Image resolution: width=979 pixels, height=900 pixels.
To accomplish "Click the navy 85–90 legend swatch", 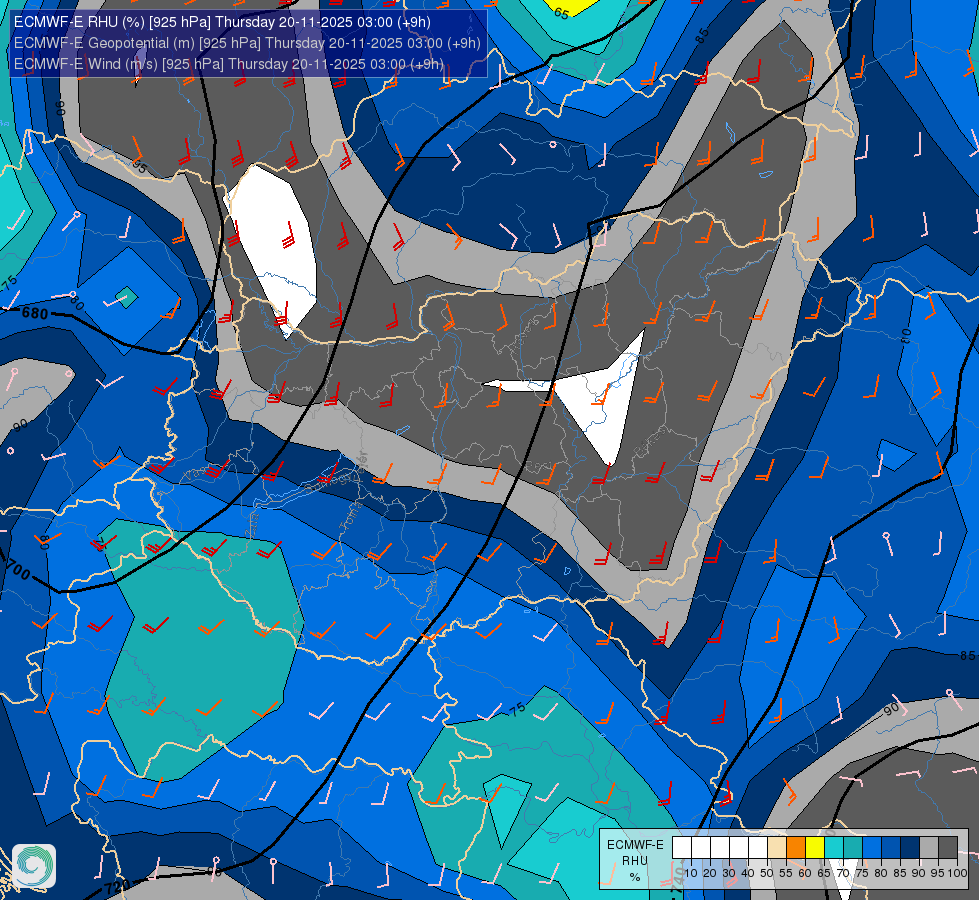I will [x=910, y=847].
